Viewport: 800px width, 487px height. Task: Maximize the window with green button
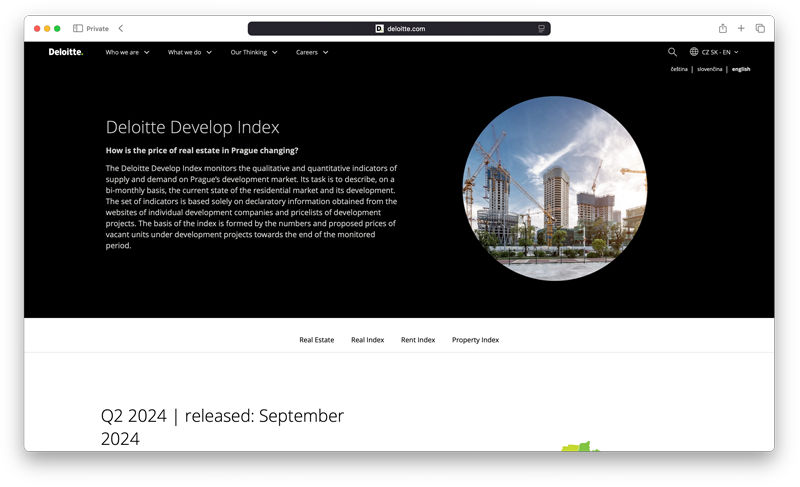point(57,29)
